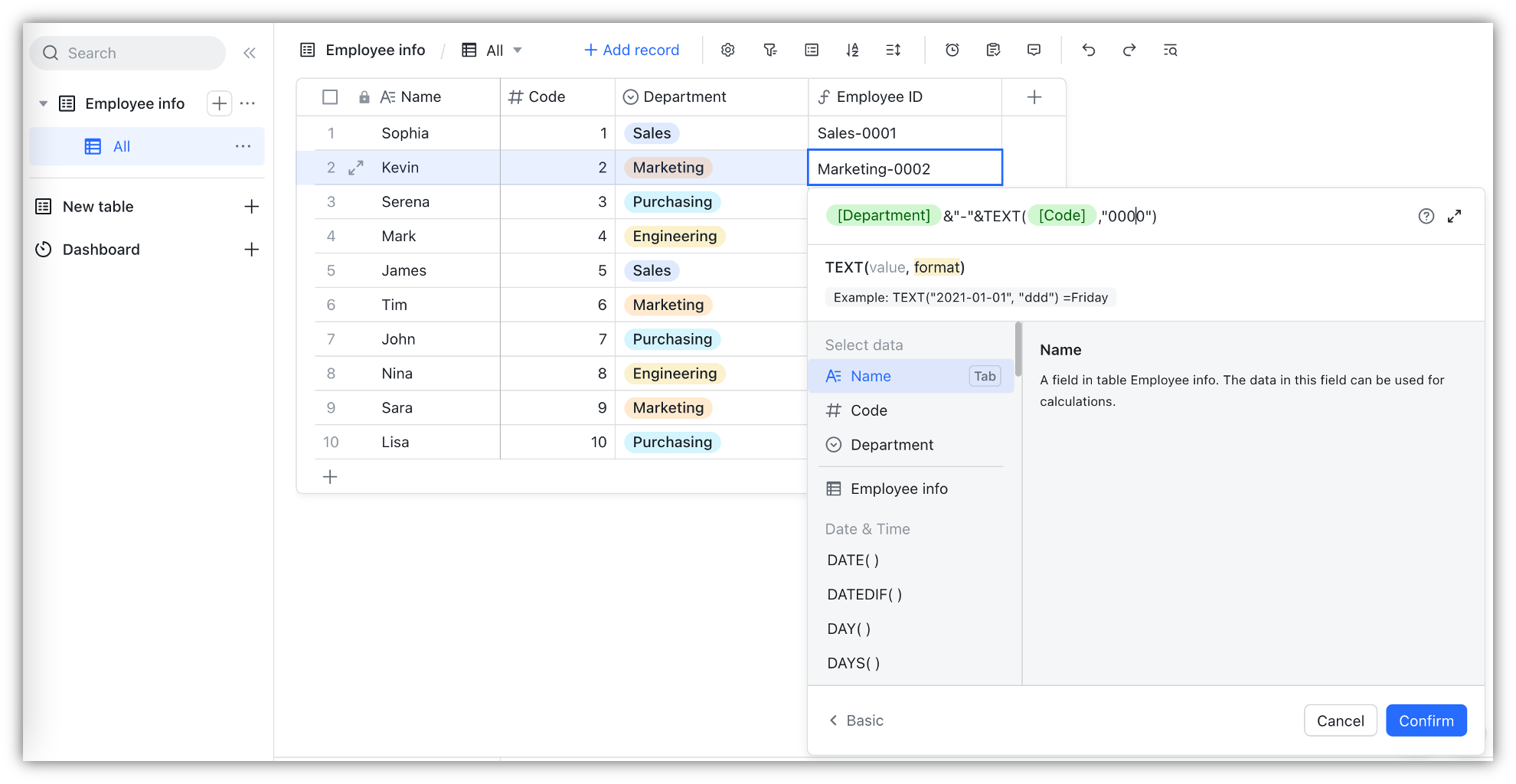
Task: Select the All view in sidebar
Action: pyautogui.click(x=147, y=146)
